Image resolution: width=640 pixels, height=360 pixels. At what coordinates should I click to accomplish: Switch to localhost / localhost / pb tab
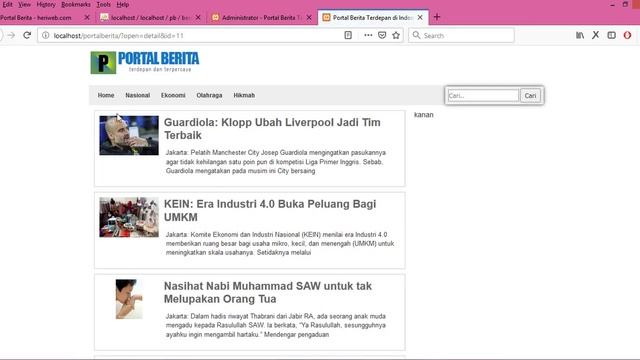click(x=150, y=18)
